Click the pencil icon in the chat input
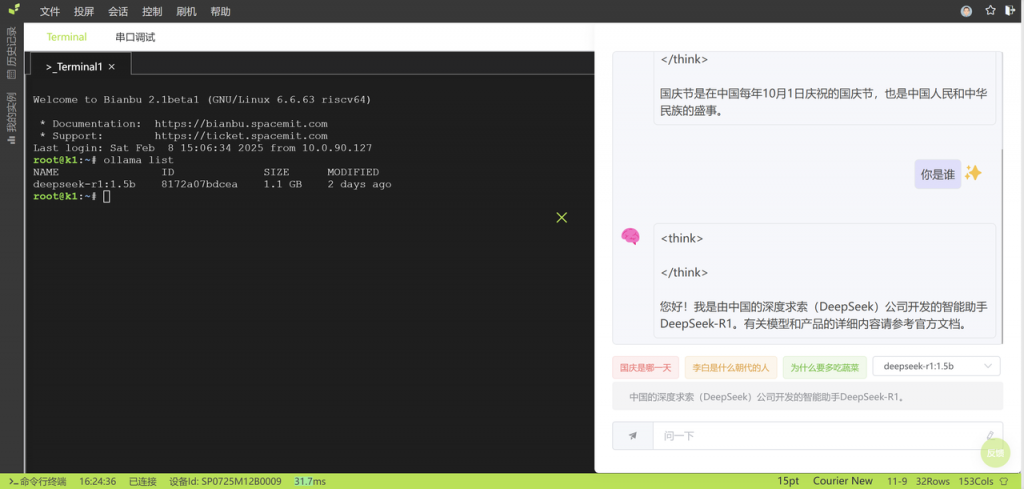Image resolution: width=1024 pixels, height=489 pixels. coord(990,435)
